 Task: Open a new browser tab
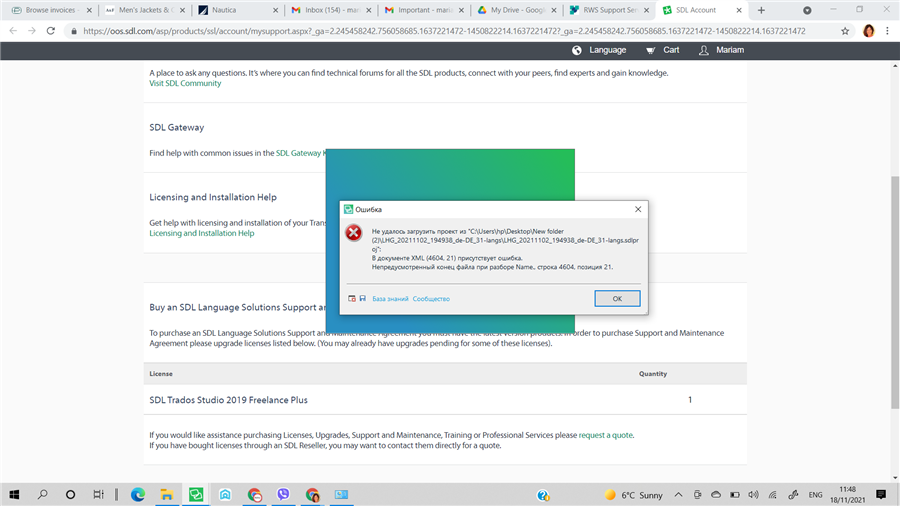761,10
